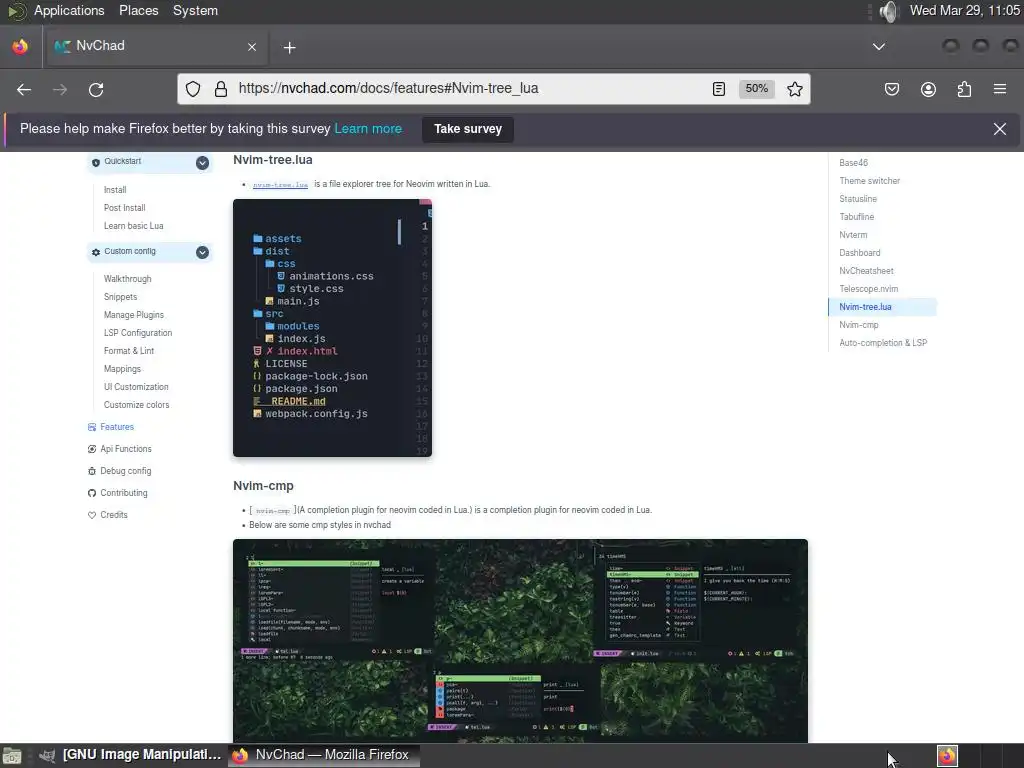Jump to Telescope.nvim section
This screenshot has height=768, width=1024.
[x=869, y=289]
